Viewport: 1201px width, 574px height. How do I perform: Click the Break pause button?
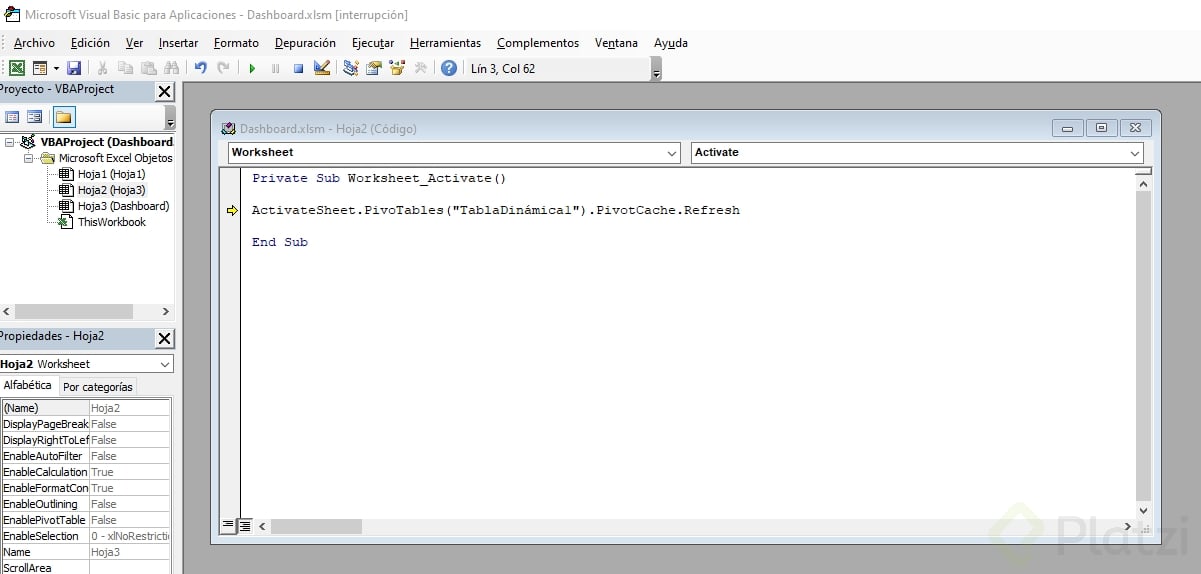pos(275,68)
